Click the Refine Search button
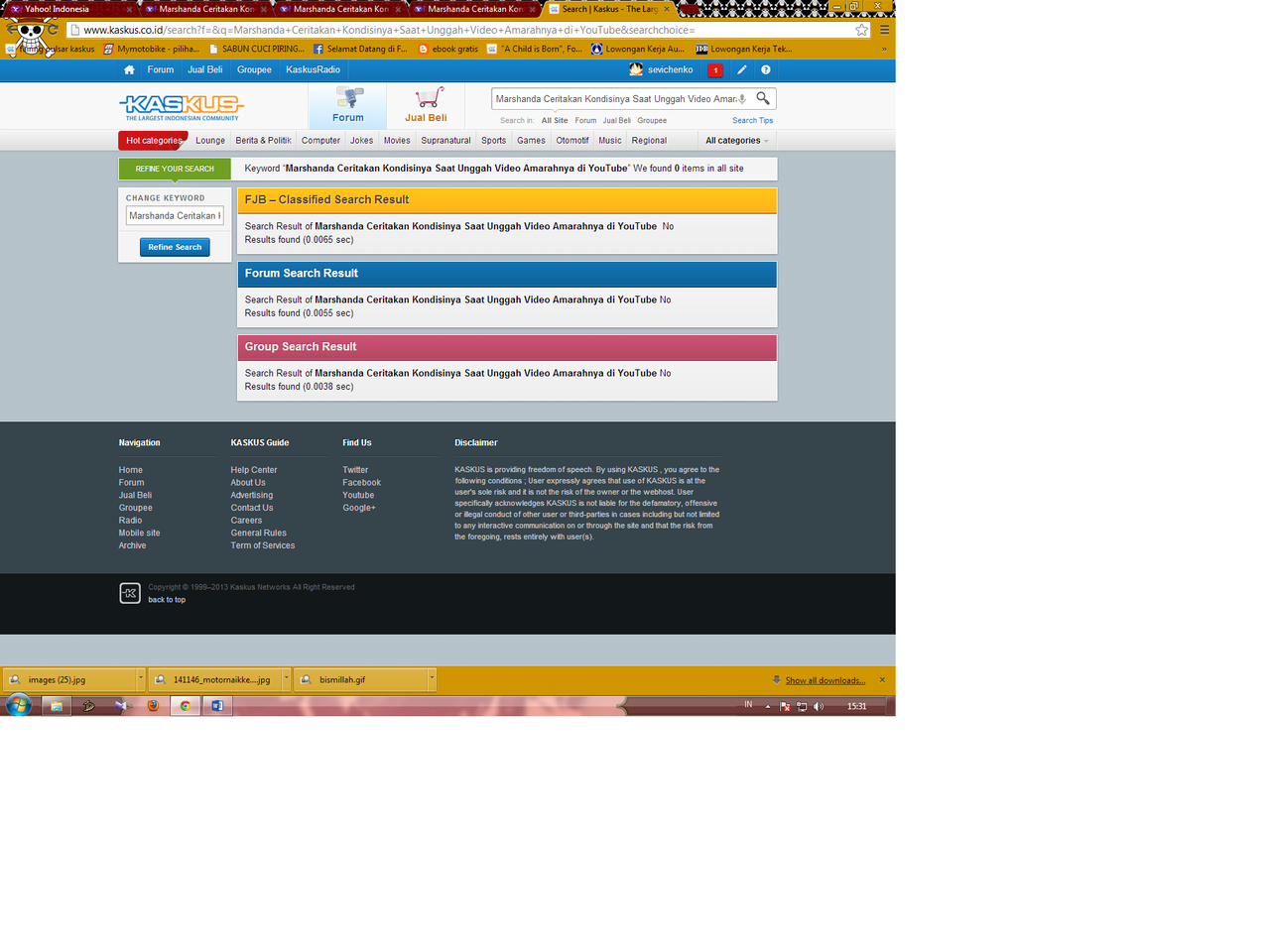 click(175, 247)
